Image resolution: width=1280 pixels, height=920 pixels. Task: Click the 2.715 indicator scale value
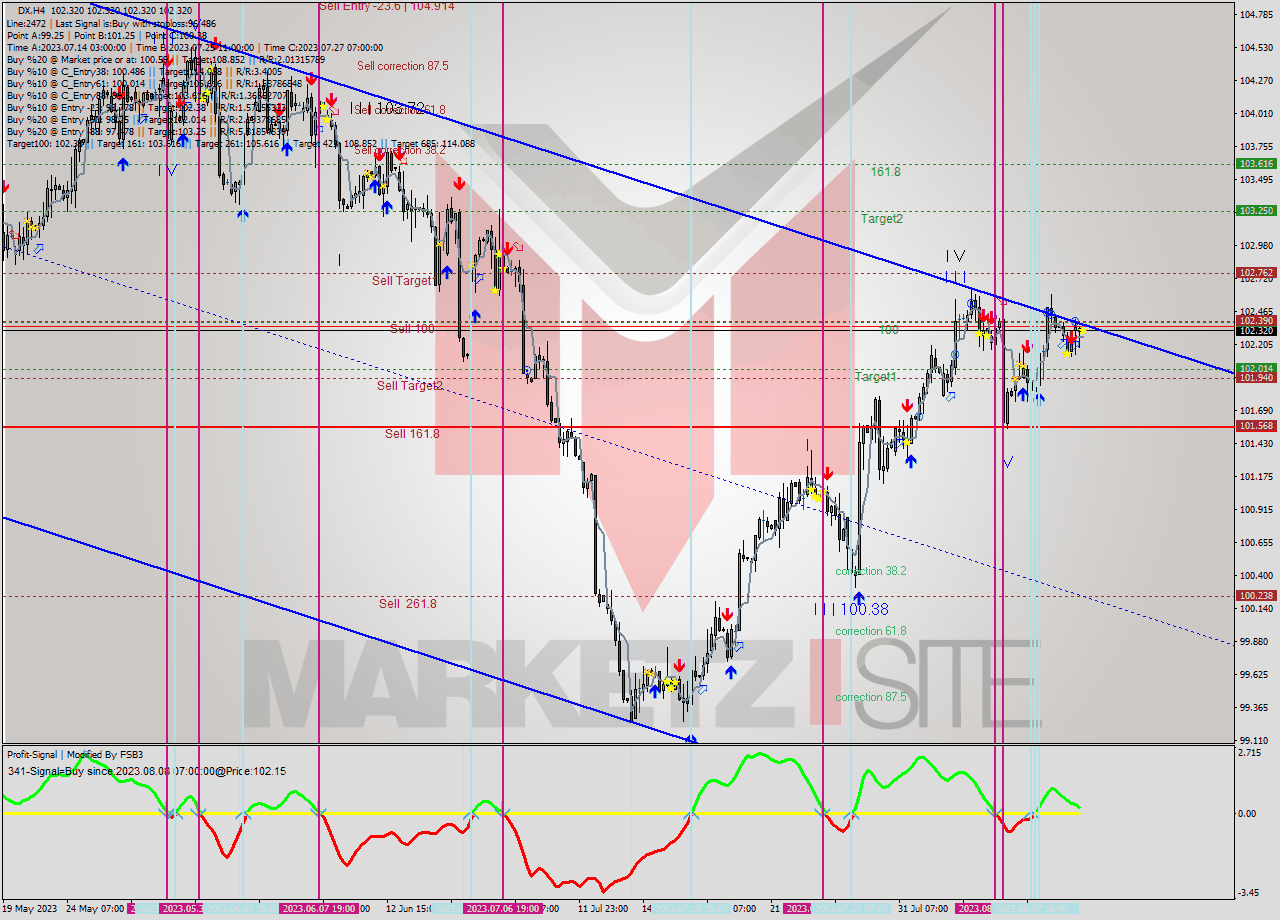point(1250,752)
